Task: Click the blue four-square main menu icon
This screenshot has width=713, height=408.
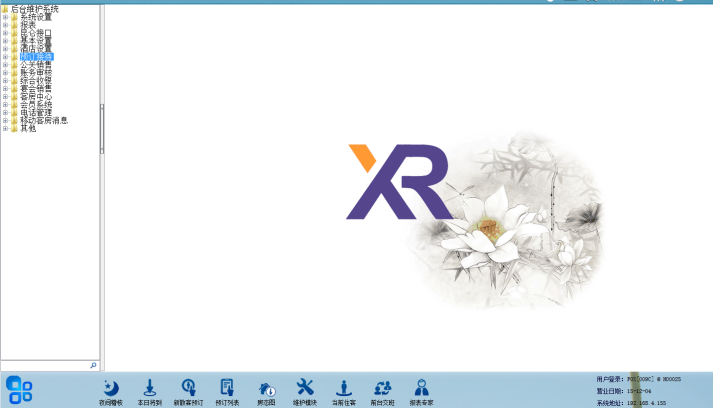Action: click(19, 389)
